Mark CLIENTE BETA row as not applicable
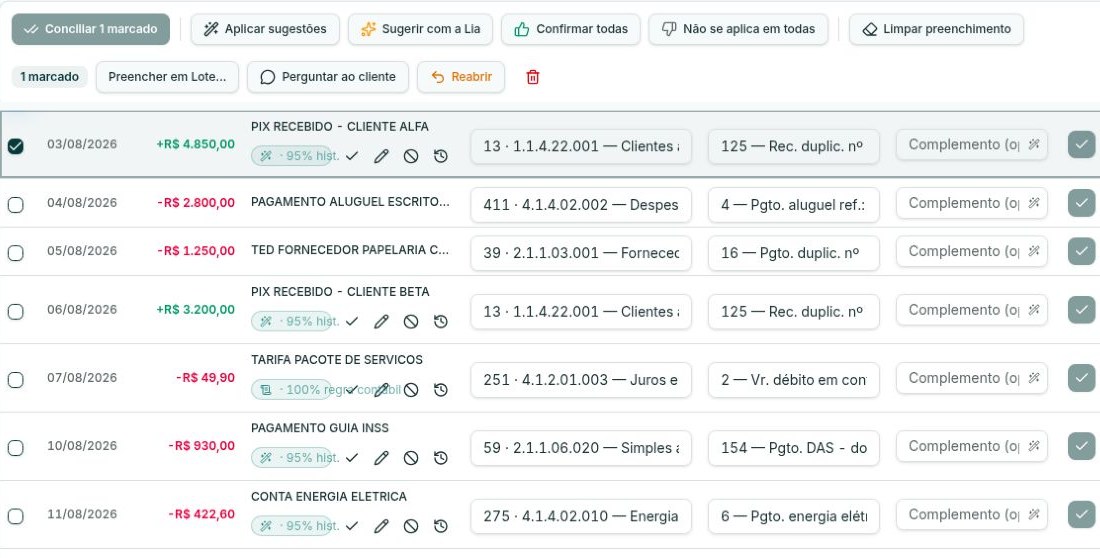 (411, 321)
